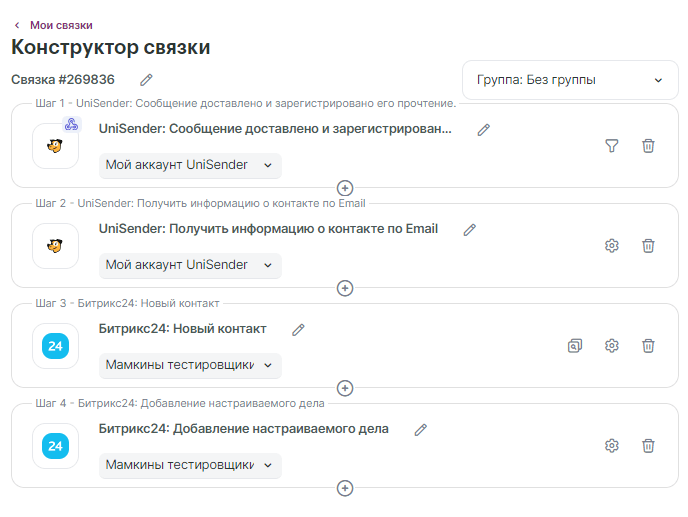Image resolution: width=688 pixels, height=517 pixels.
Task: Rename step 1 title with pencil icon
Action: click(484, 130)
